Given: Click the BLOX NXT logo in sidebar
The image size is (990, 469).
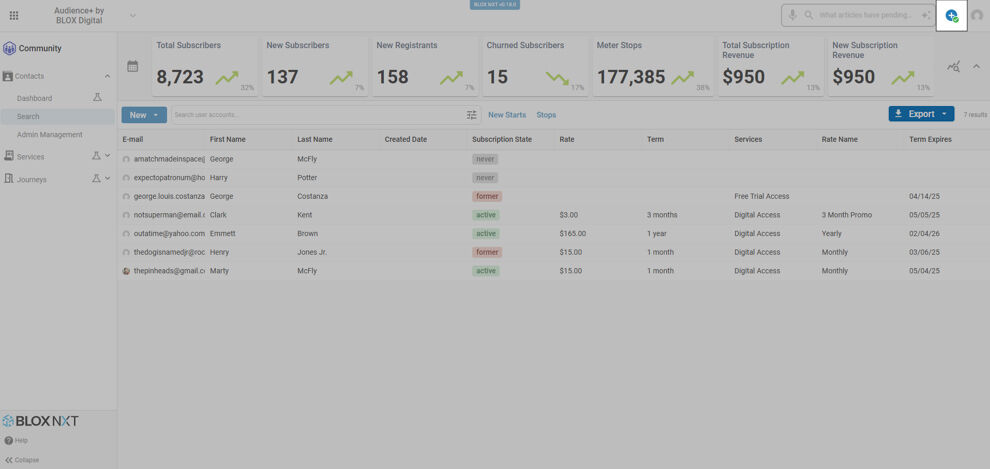Looking at the screenshot, I should pyautogui.click(x=40, y=421).
